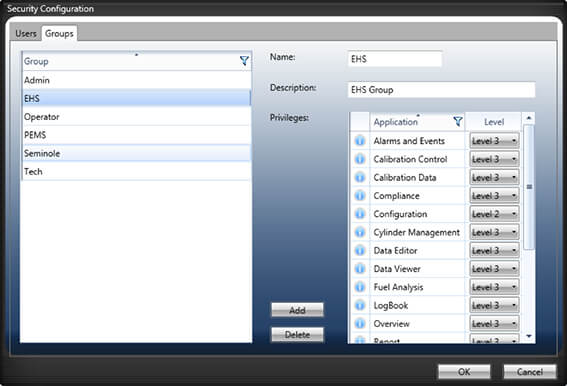Select the Tech group
This screenshot has height=386, width=567.
coord(136,171)
